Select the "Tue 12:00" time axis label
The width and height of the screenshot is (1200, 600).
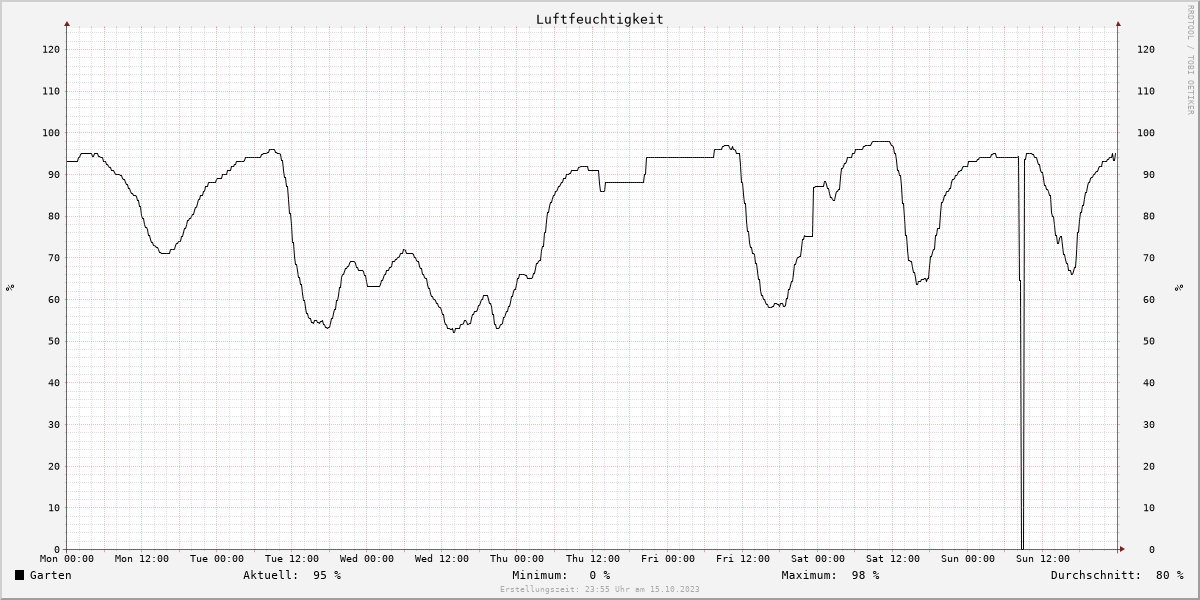pyautogui.click(x=292, y=559)
